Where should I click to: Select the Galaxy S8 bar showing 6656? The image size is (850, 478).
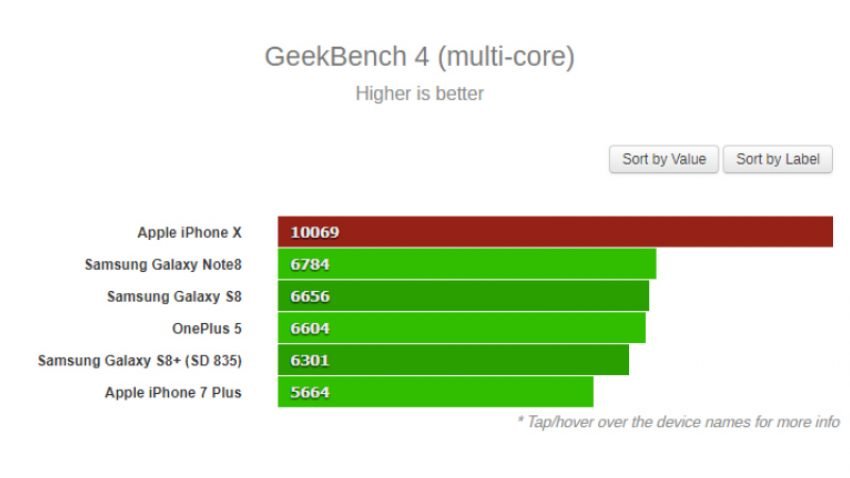tap(463, 296)
